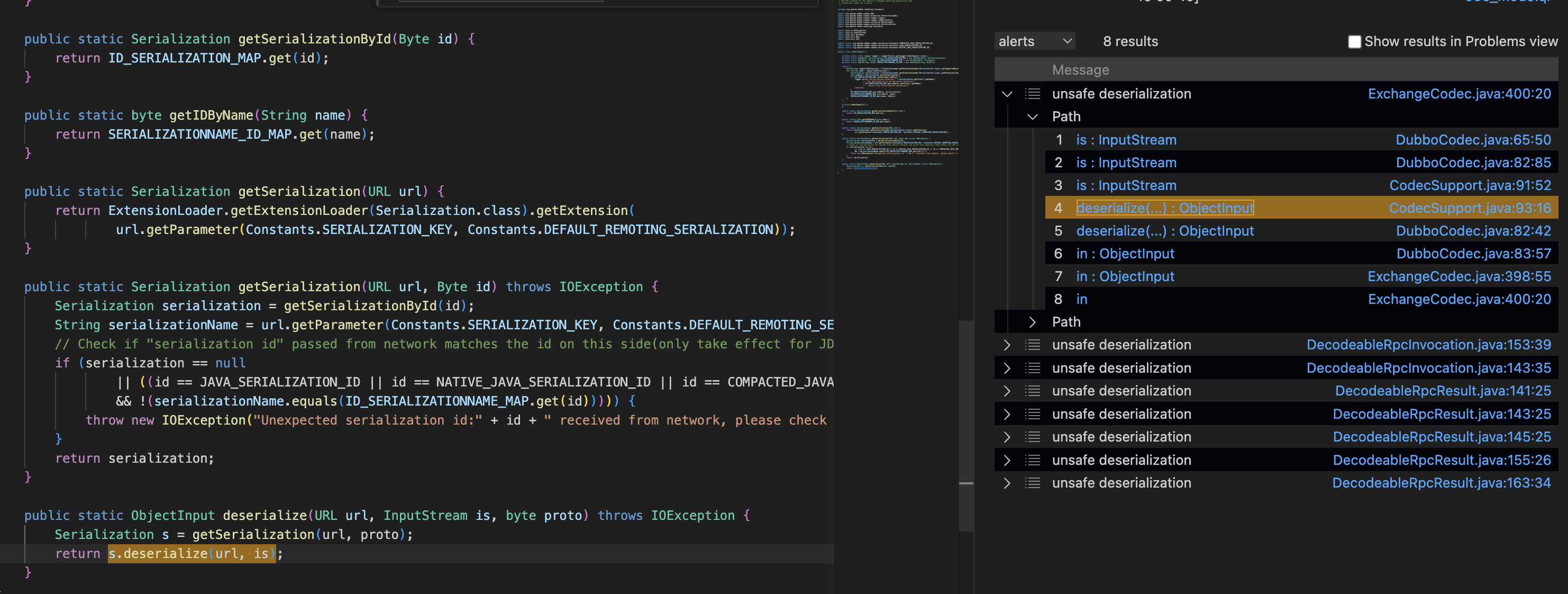Screen dimensions: 1568x594
Task: Collapse the first unsafe deserialization result
Action: (1007, 94)
